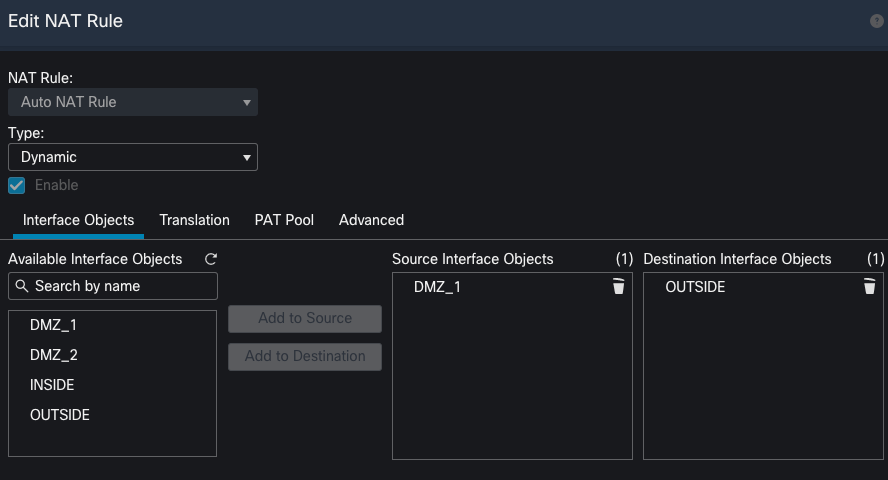Open the PAT Pool tab
The image size is (888, 480).
point(284,220)
